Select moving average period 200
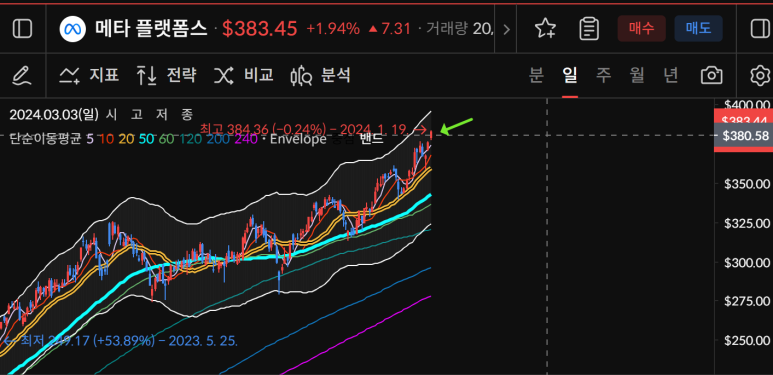The image size is (773, 375). coord(217,139)
